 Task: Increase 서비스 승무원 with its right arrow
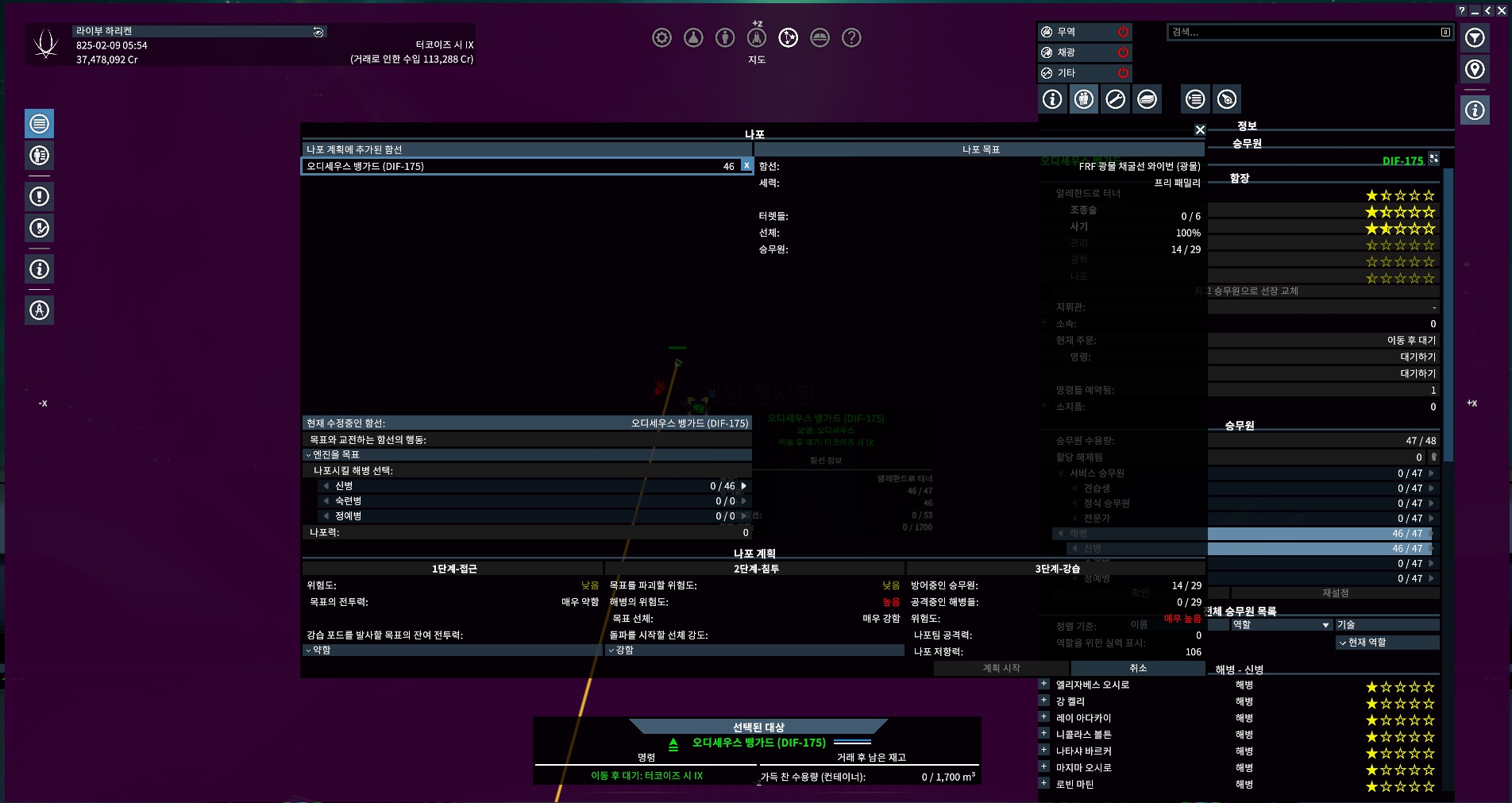tap(1432, 473)
